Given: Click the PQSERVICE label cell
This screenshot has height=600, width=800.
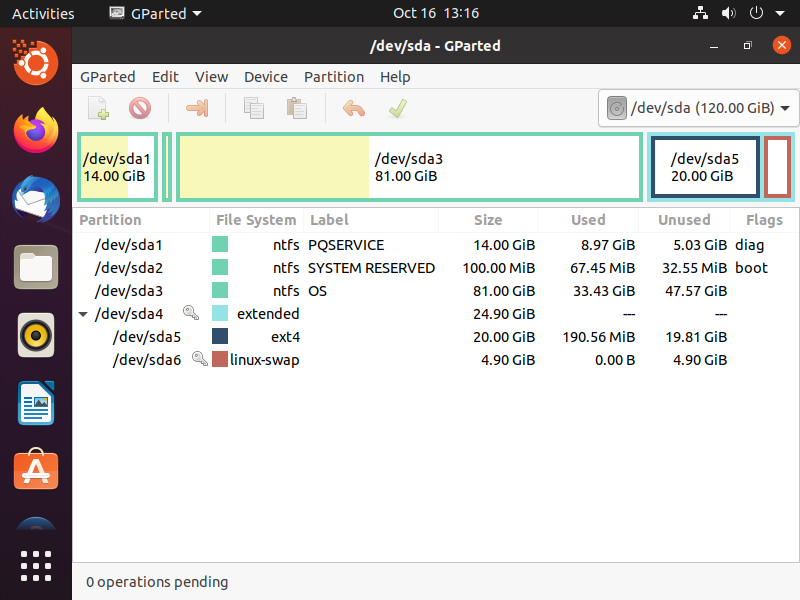Looking at the screenshot, I should point(346,245).
